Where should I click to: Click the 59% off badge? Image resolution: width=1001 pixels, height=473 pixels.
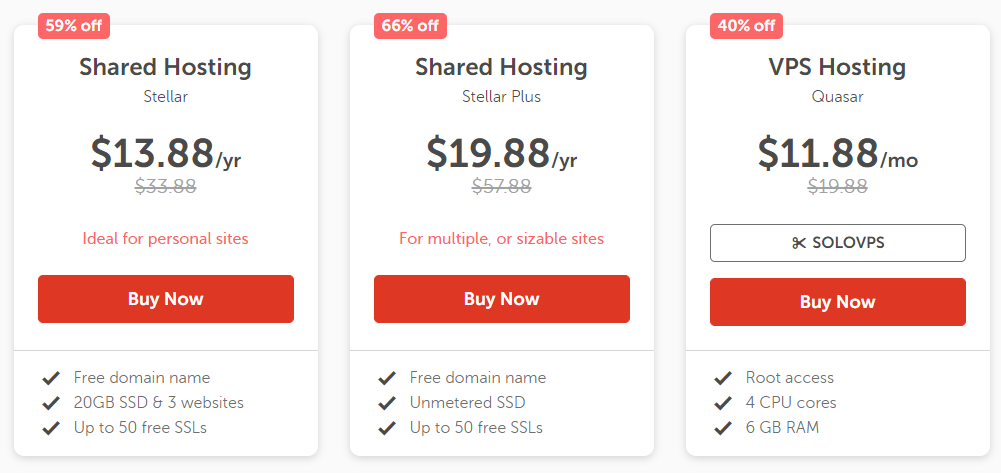click(74, 26)
